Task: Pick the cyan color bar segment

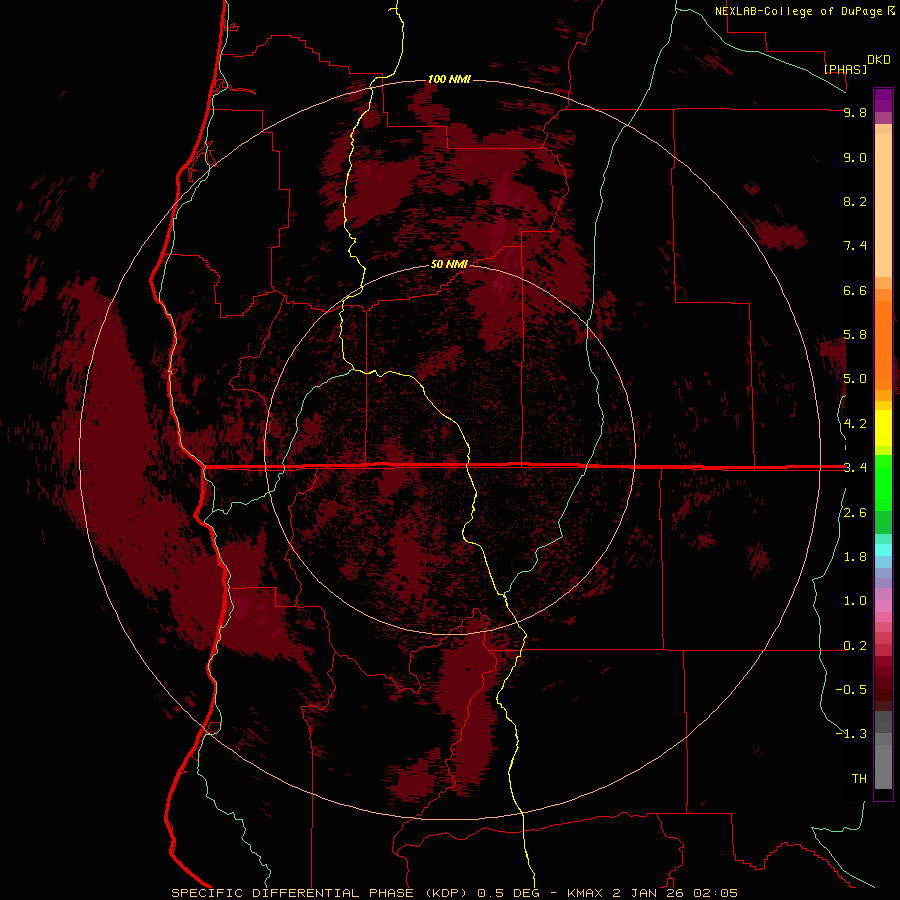Action: (x=883, y=549)
